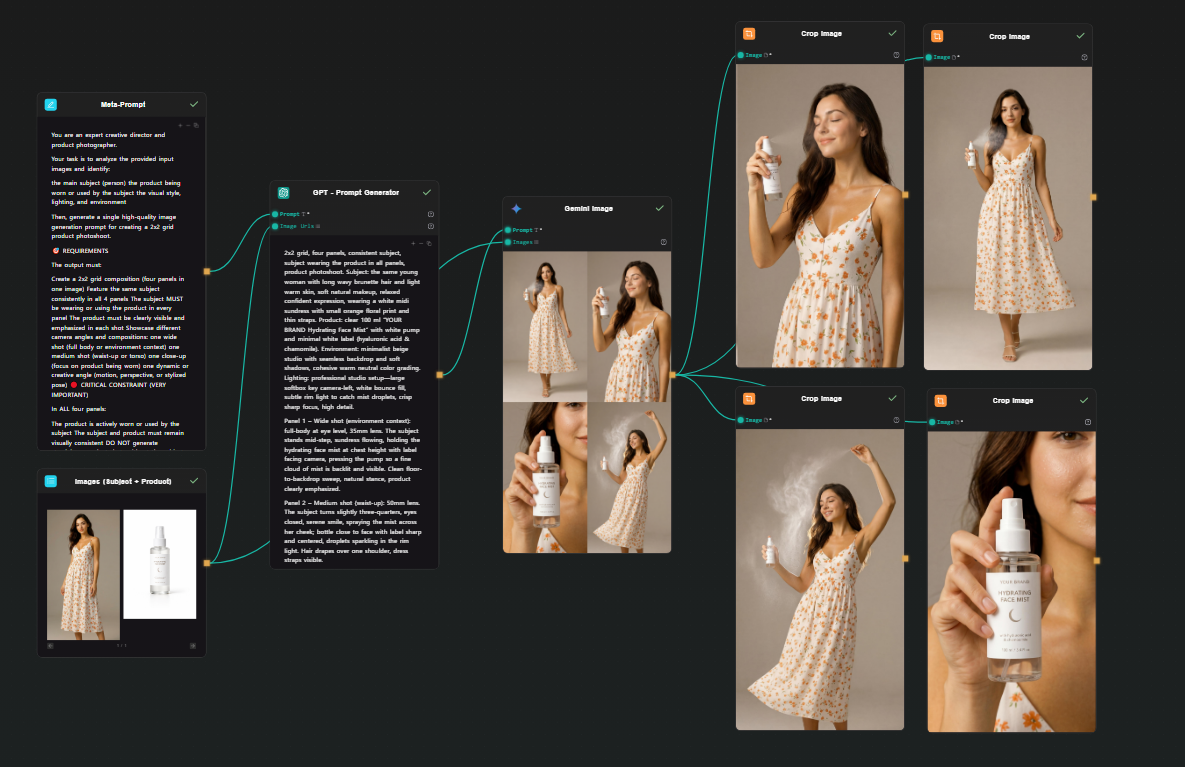
Task: Select the Gemini Image node header
Action: [587, 208]
